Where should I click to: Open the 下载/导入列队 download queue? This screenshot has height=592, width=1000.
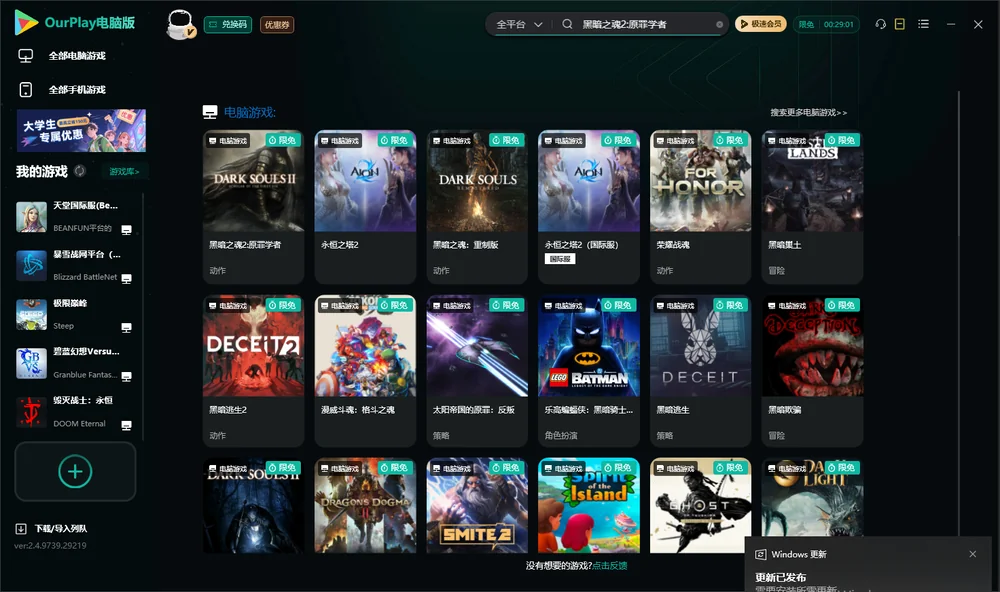(52, 528)
